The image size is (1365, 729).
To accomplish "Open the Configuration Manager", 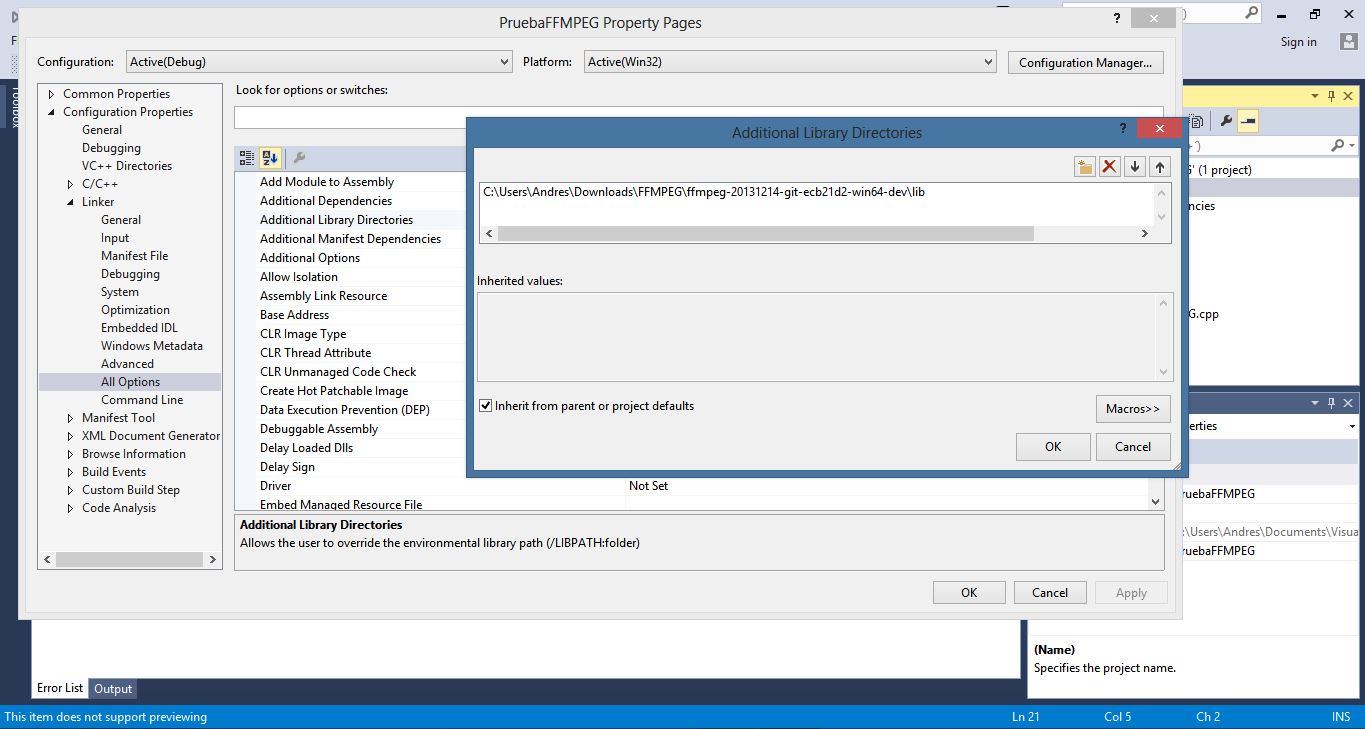I will tap(1085, 61).
